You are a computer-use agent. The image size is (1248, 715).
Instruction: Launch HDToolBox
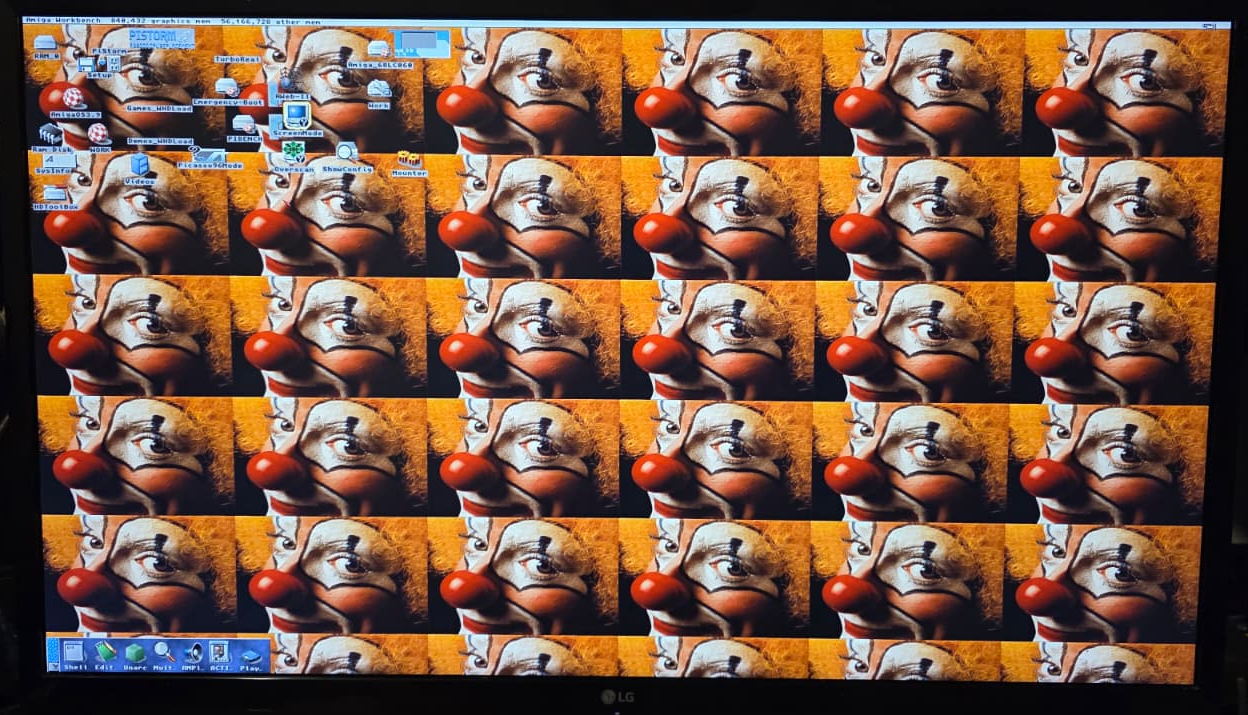(x=54, y=194)
